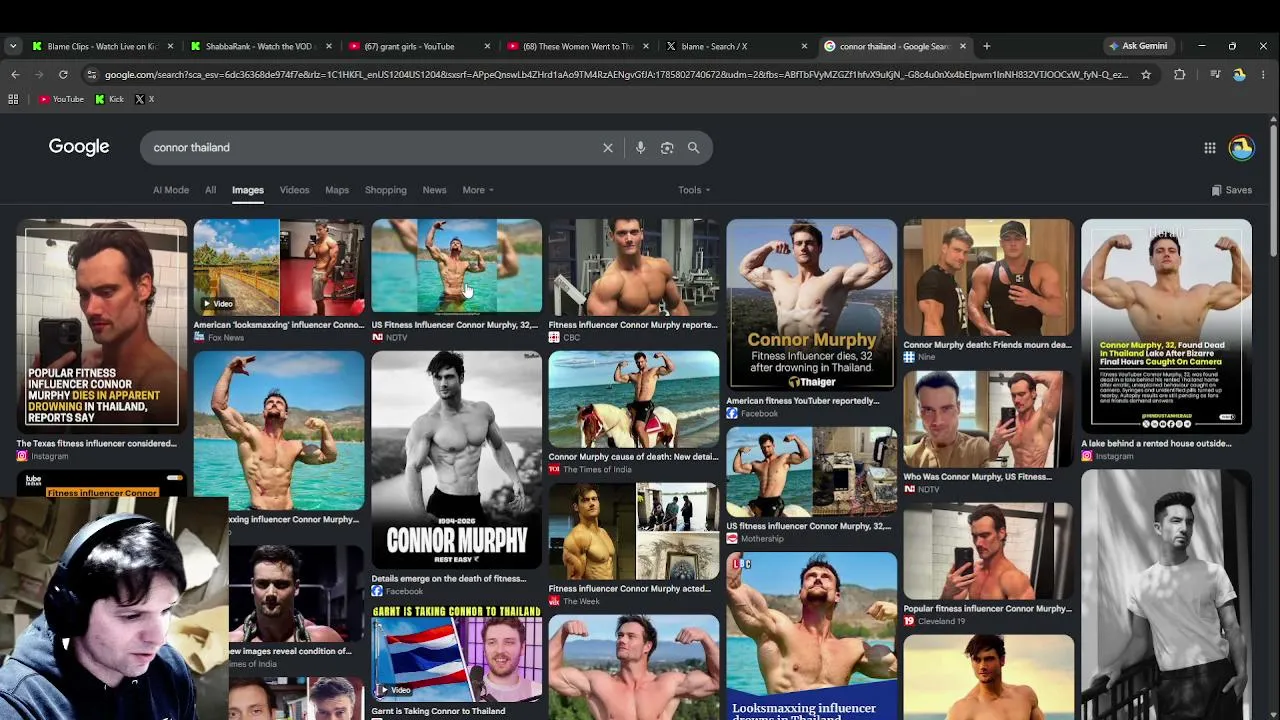Select the All results tab
The width and height of the screenshot is (1280, 720).
click(x=210, y=190)
